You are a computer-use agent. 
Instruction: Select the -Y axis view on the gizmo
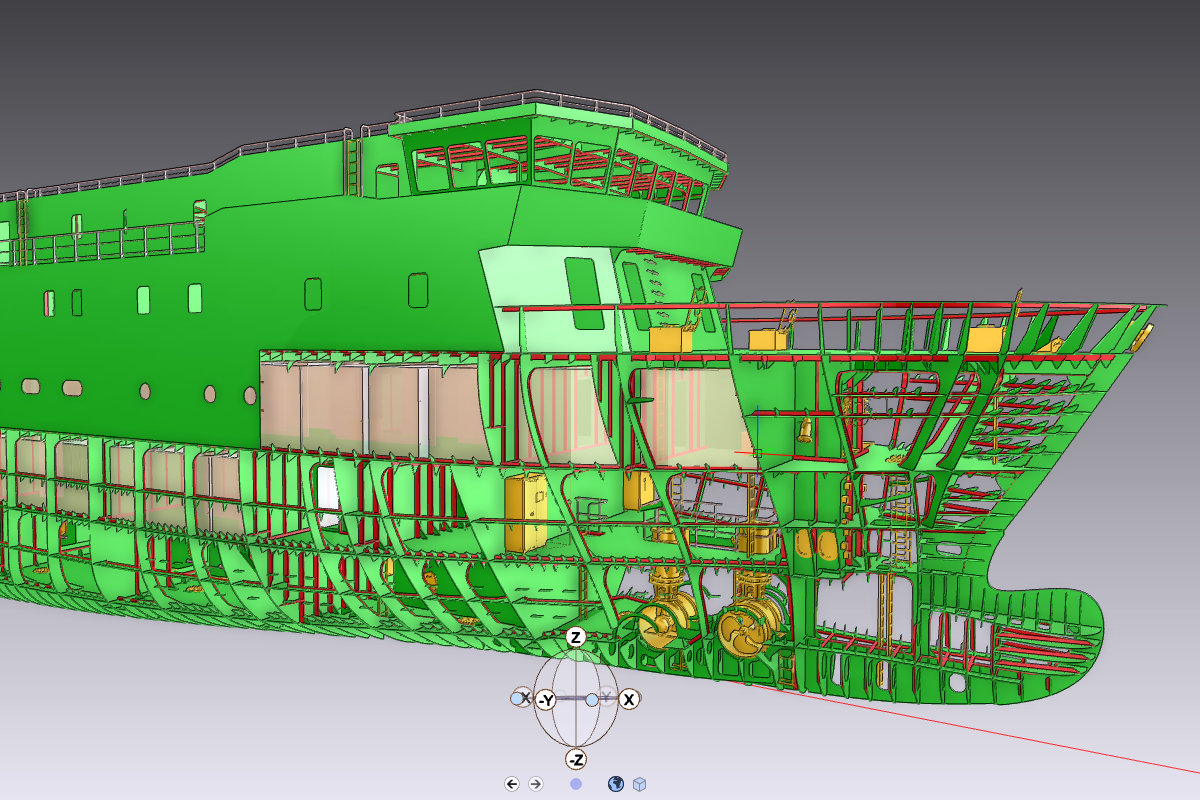coord(545,700)
